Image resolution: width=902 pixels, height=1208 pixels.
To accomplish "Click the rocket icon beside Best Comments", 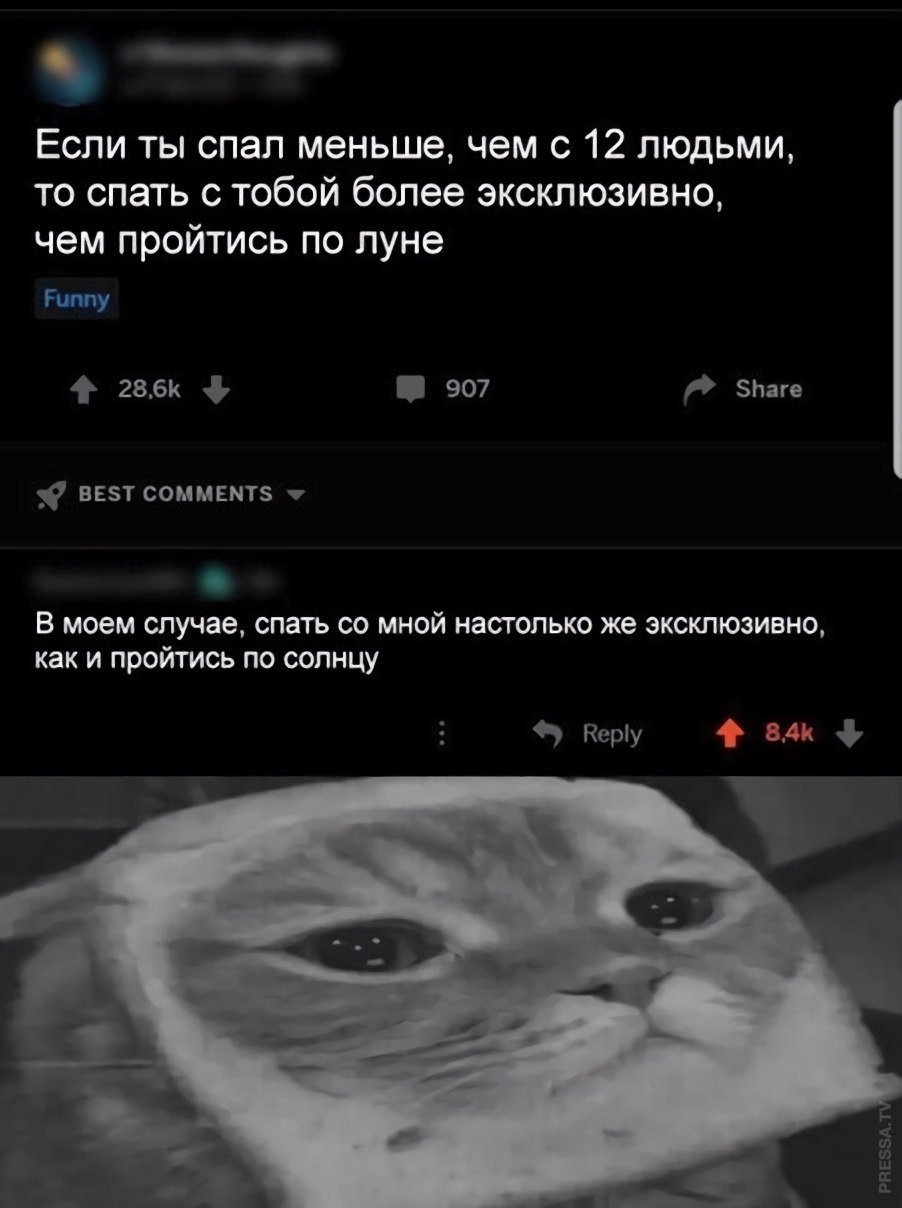I will click(x=51, y=495).
